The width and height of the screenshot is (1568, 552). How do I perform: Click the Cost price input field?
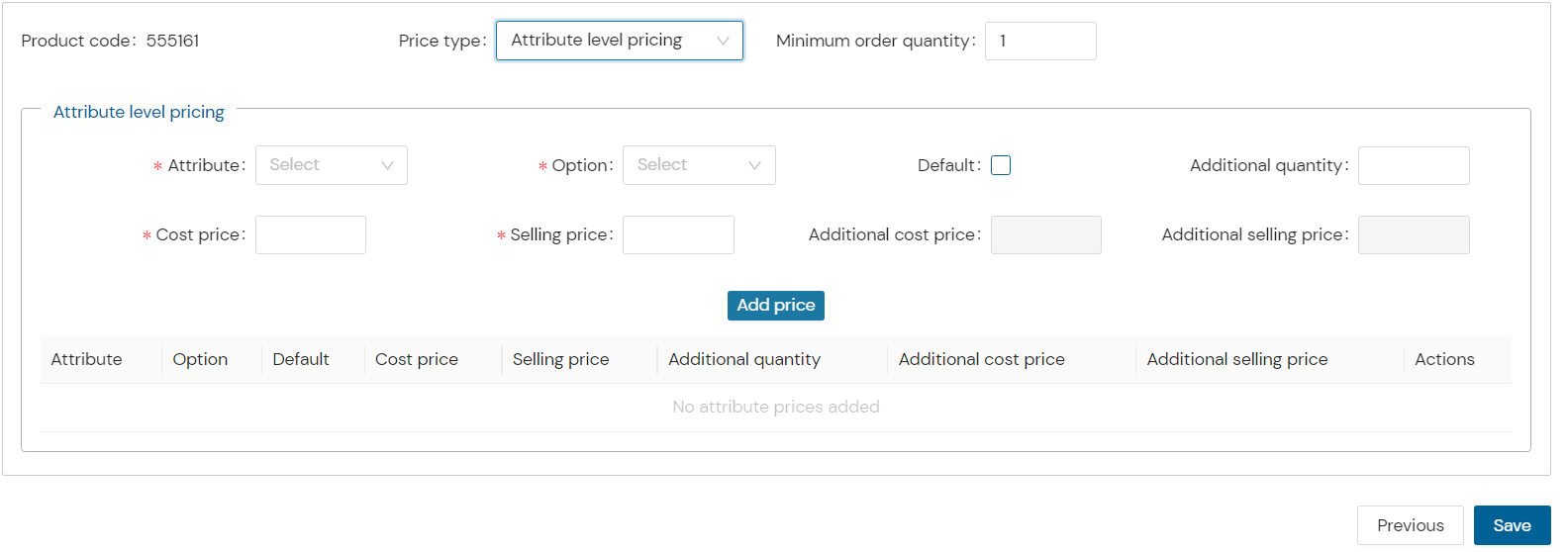point(311,234)
